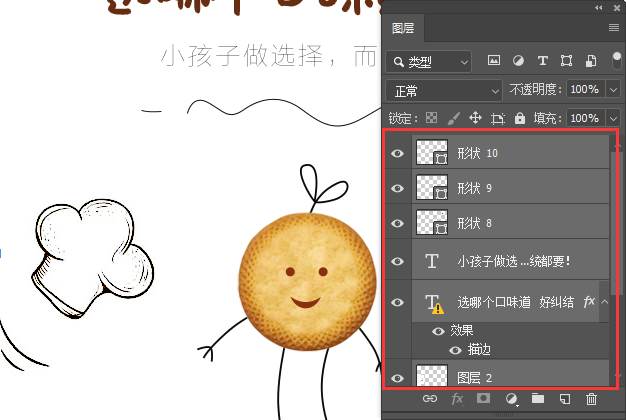This screenshot has width=626, height=420.
Task: Click the 图层 2 layer name
Action: (x=474, y=378)
